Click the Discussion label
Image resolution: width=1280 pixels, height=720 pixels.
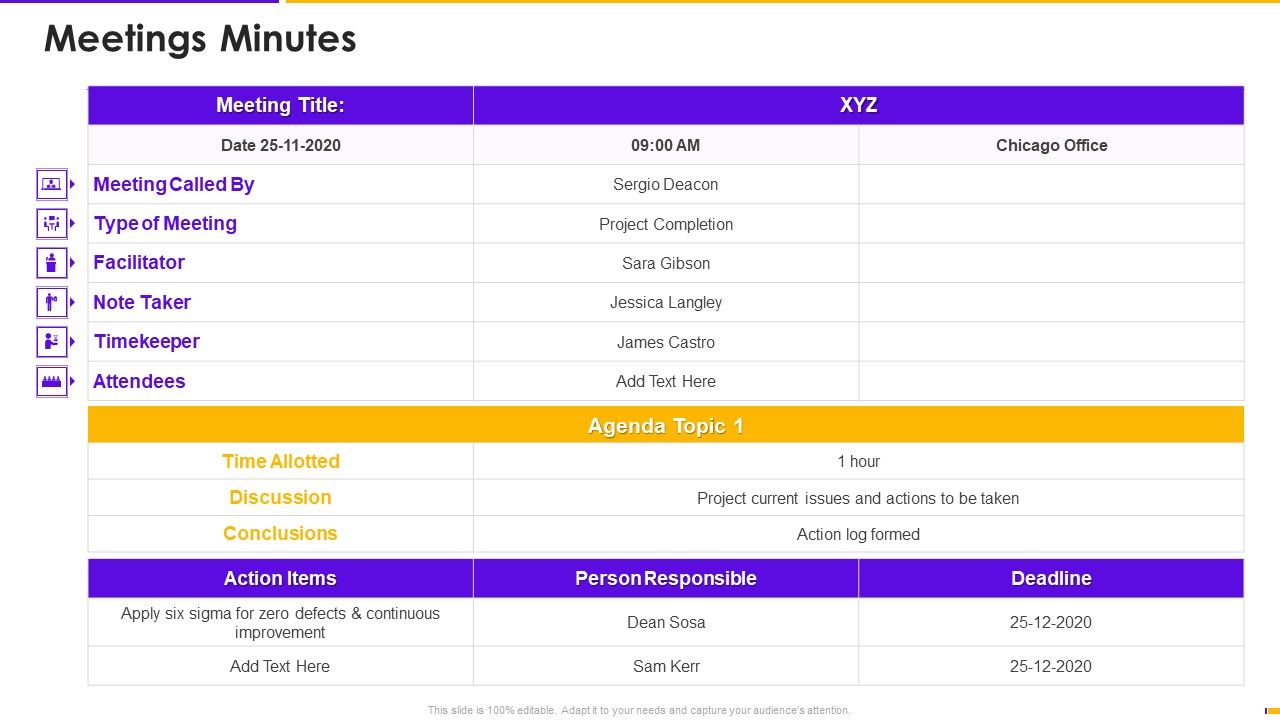(x=281, y=497)
